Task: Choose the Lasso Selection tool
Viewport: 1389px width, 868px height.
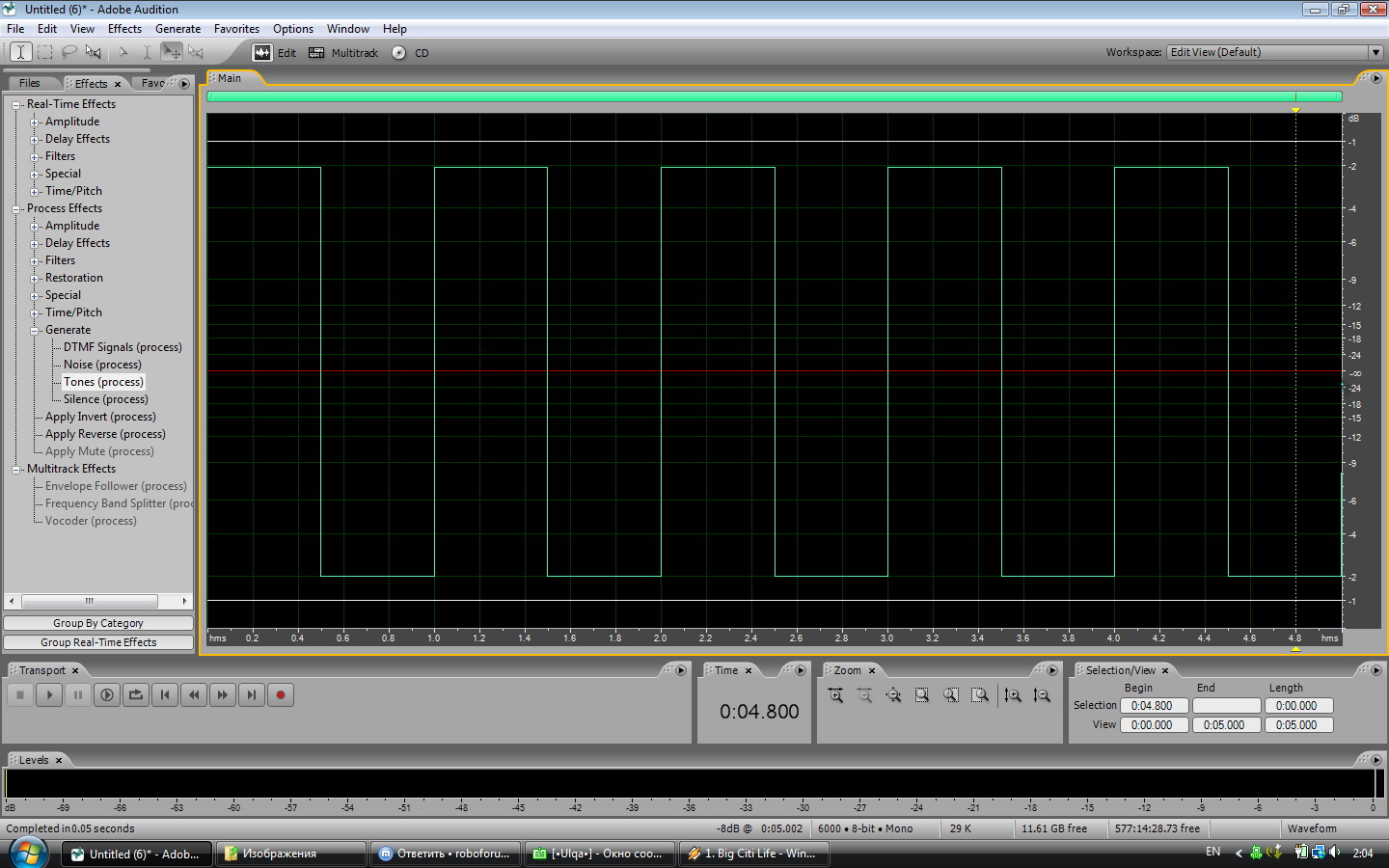Action: (68, 52)
